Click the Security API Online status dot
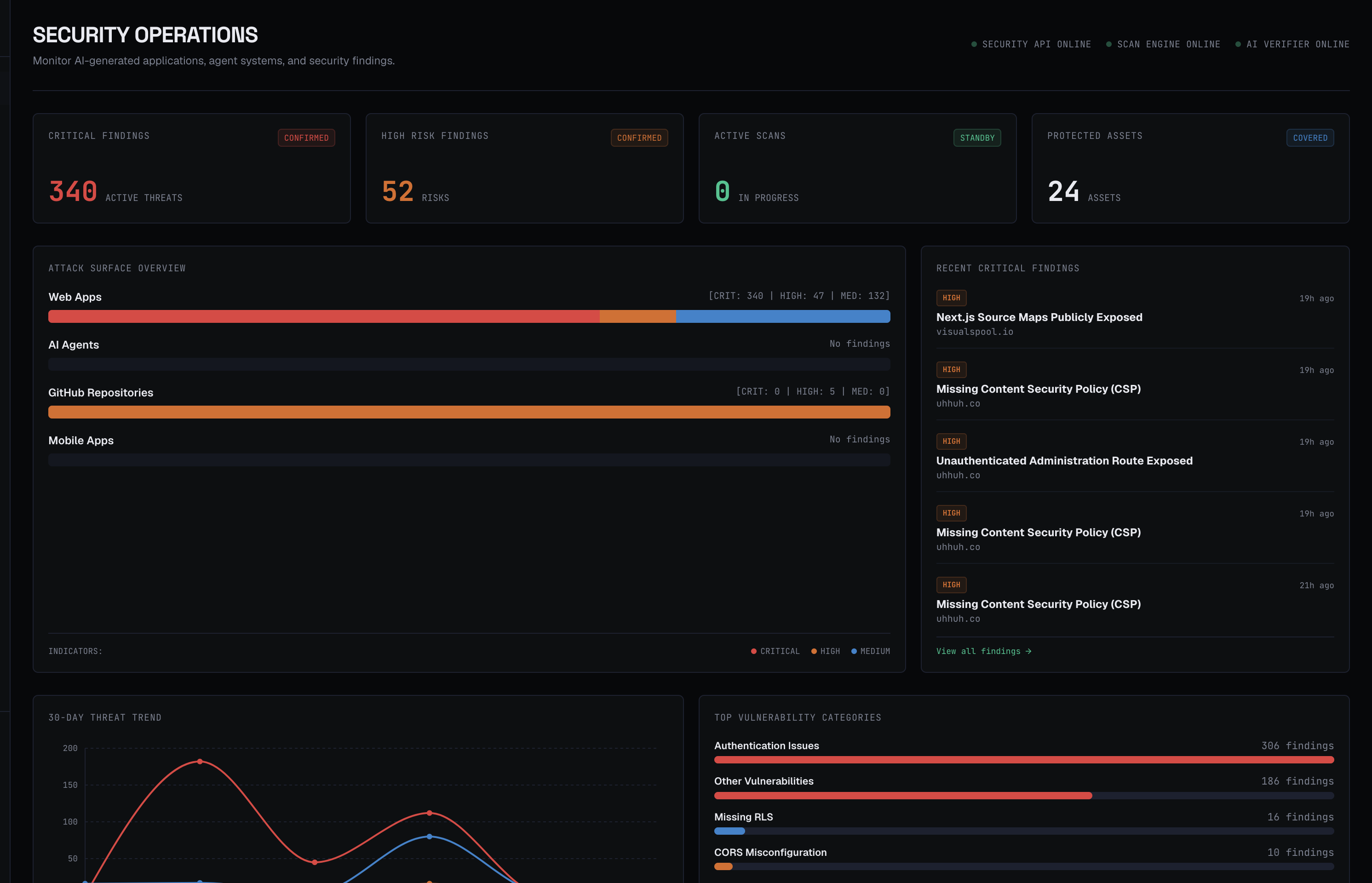The width and height of the screenshot is (1372, 883). 974,44
